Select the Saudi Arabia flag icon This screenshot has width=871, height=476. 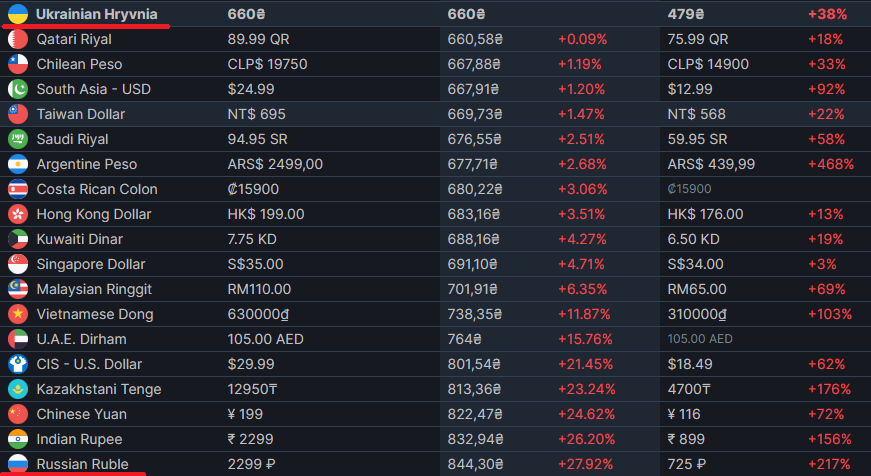(x=18, y=139)
